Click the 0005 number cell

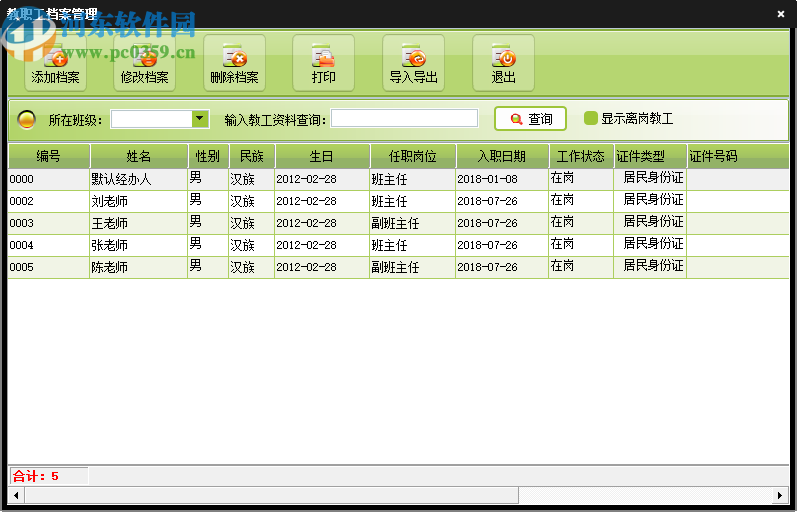48,267
